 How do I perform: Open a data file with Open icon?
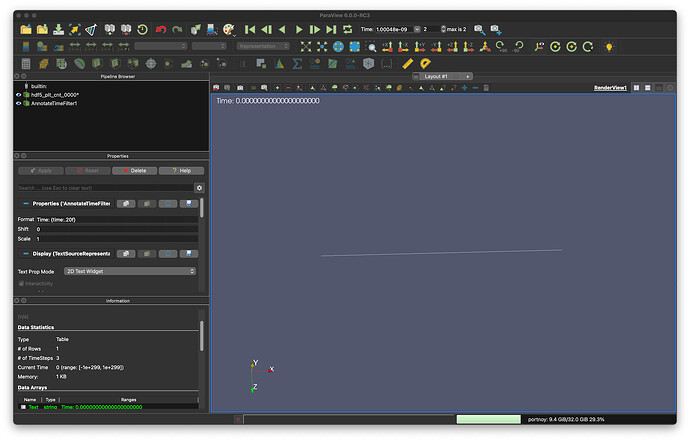(26, 29)
